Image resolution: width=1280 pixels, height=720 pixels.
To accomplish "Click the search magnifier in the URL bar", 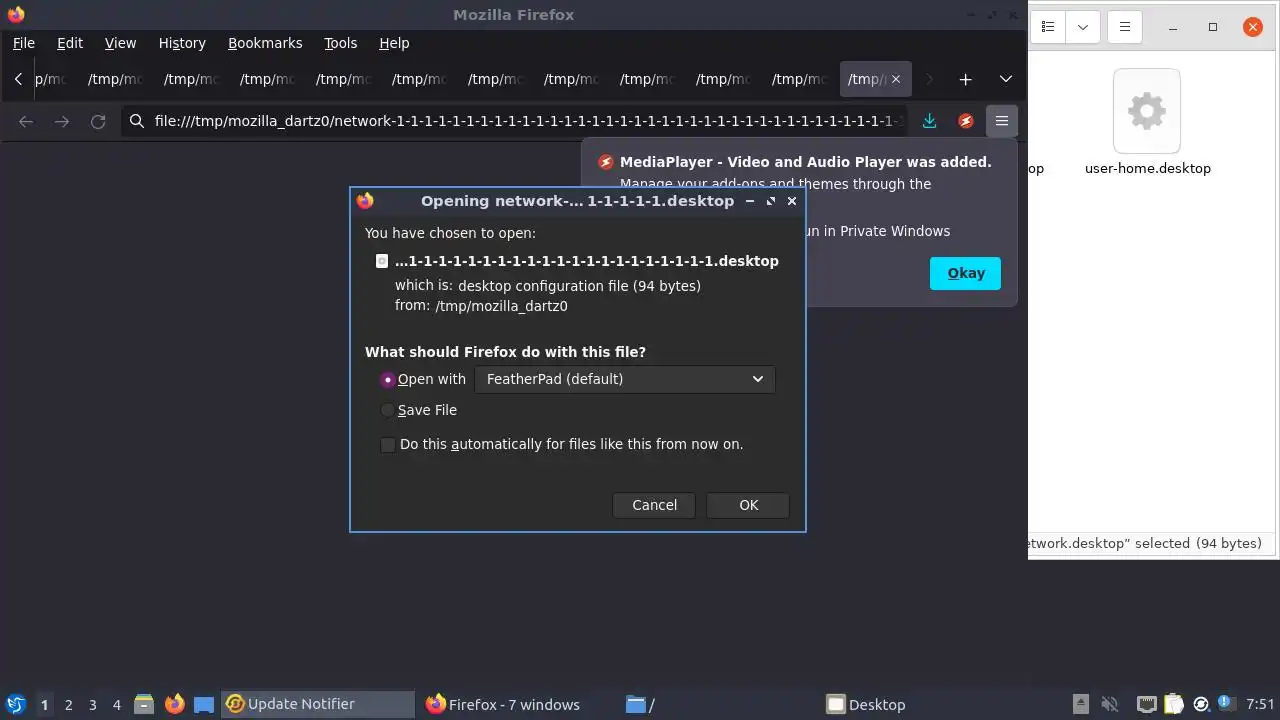I will tap(137, 121).
